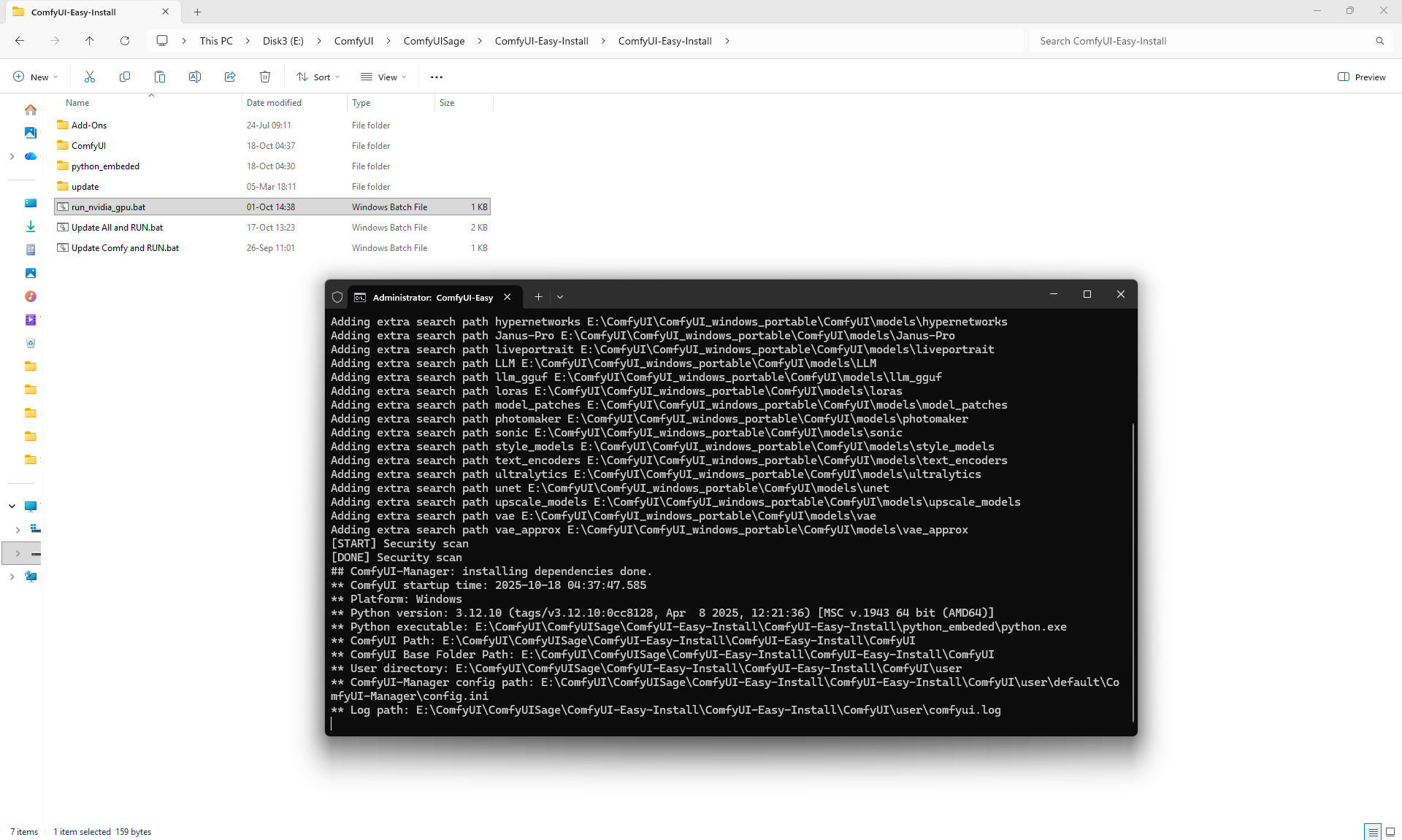Switch to large thumbnails view in status bar

pos(1390,831)
